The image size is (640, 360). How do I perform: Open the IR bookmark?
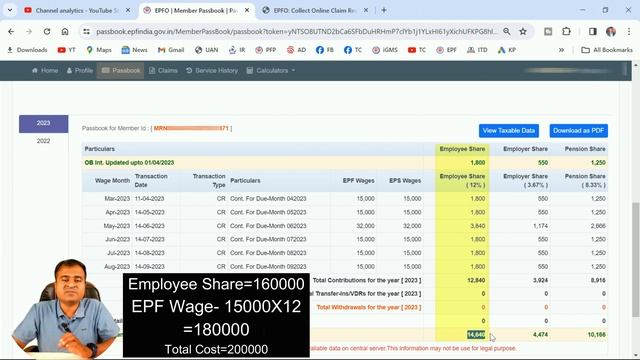(237, 50)
